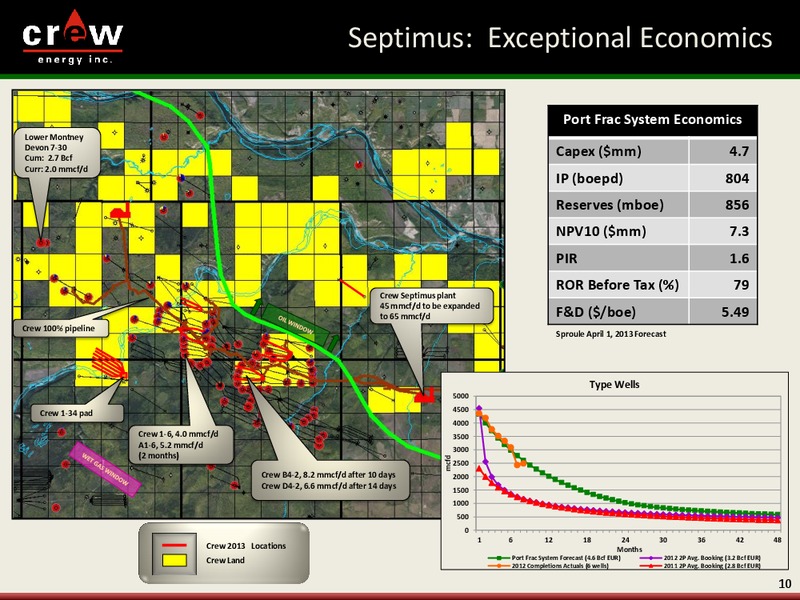
Task: Select the IP value 804
Action: [x=737, y=179]
